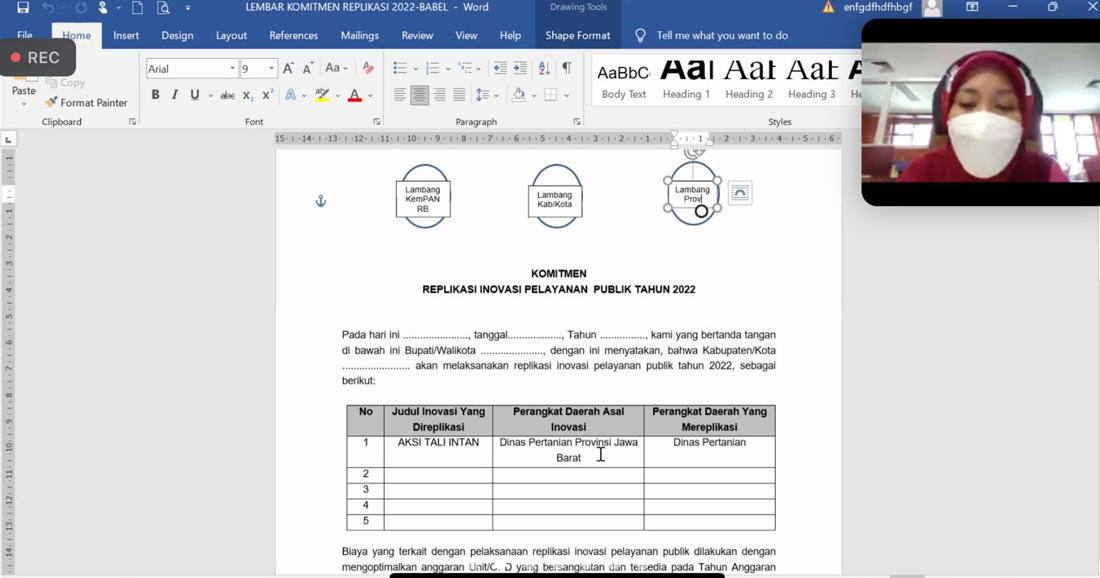Increase font size

[x=288, y=68]
